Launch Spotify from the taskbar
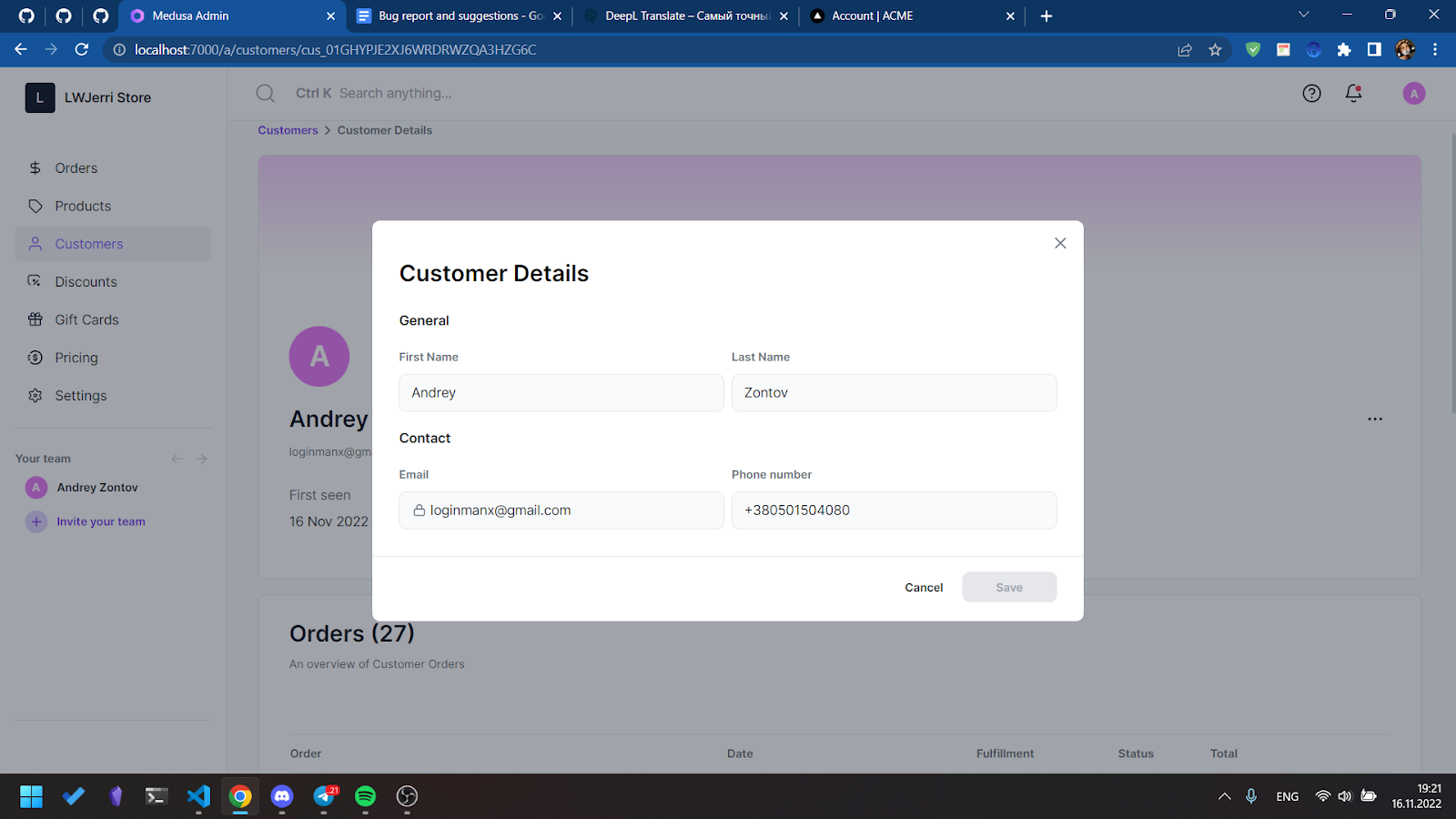Screen dimensions: 1456x819 364,796
